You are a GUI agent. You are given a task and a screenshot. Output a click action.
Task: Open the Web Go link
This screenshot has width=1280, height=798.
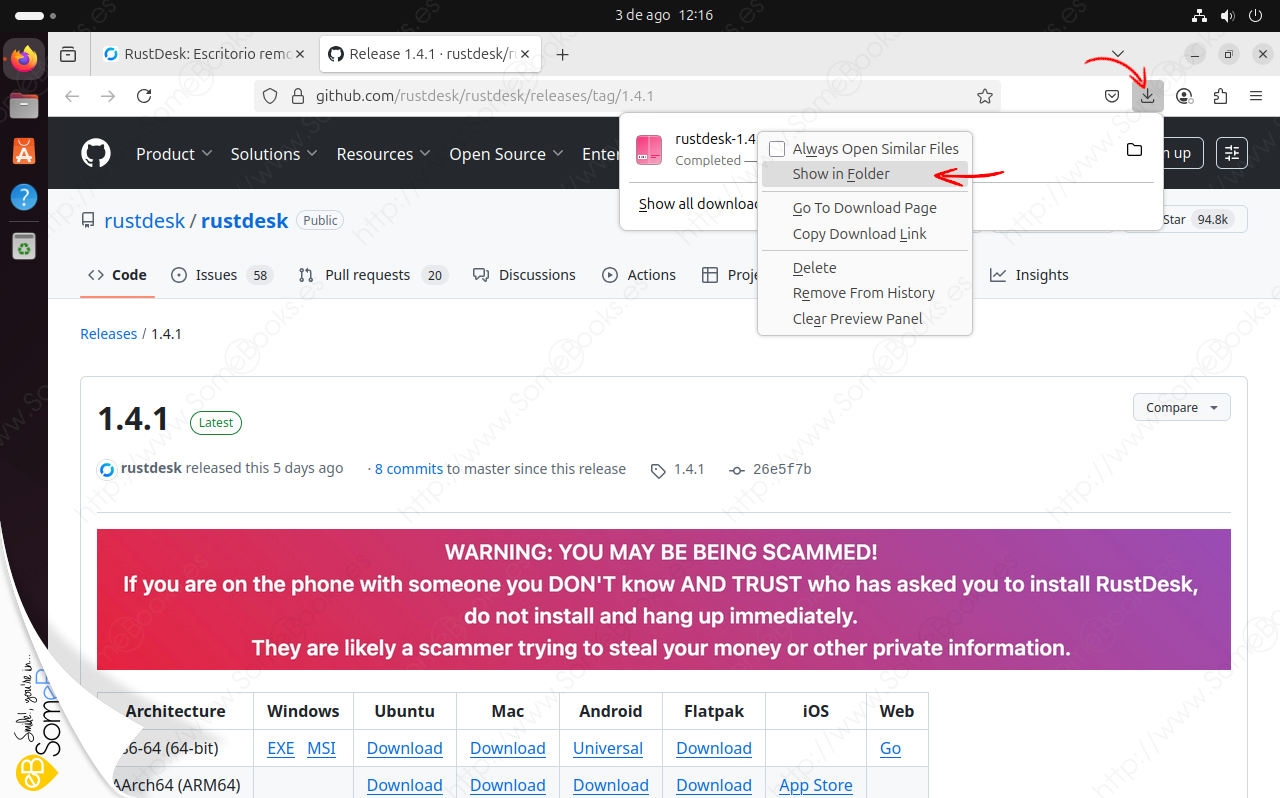(x=891, y=748)
